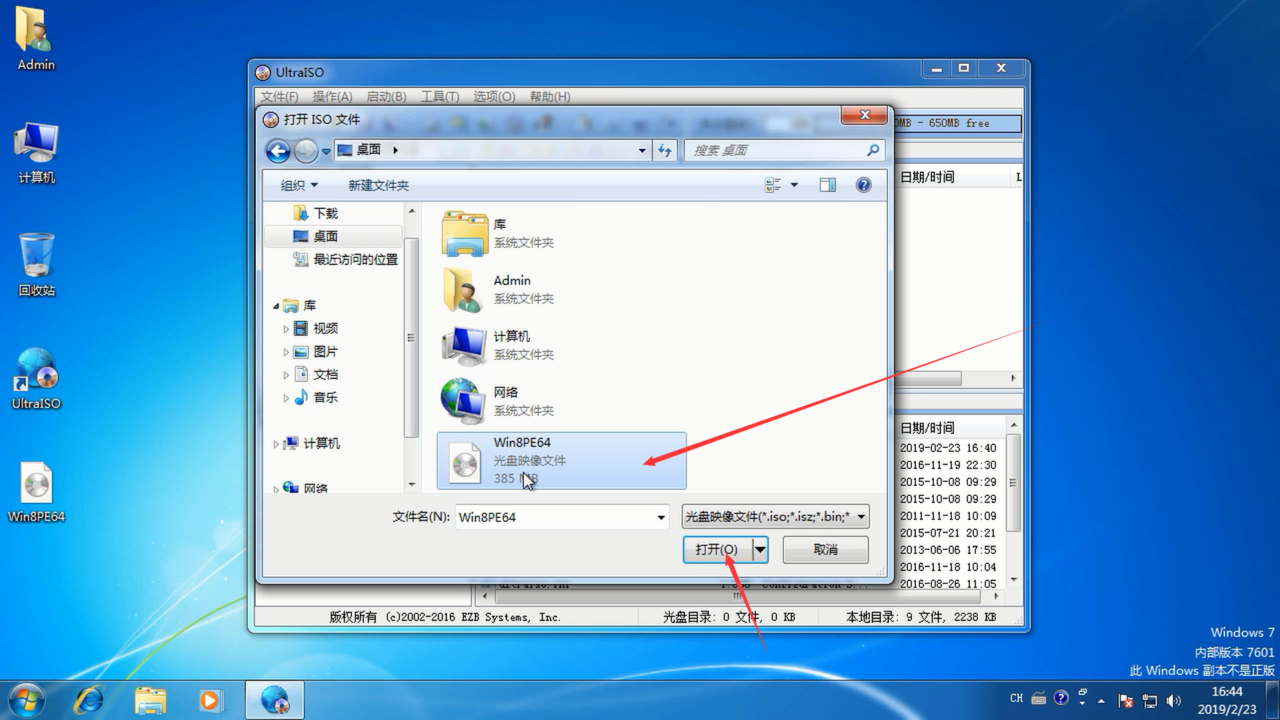
Task: Expand the 视频 library node
Action: coord(286,329)
